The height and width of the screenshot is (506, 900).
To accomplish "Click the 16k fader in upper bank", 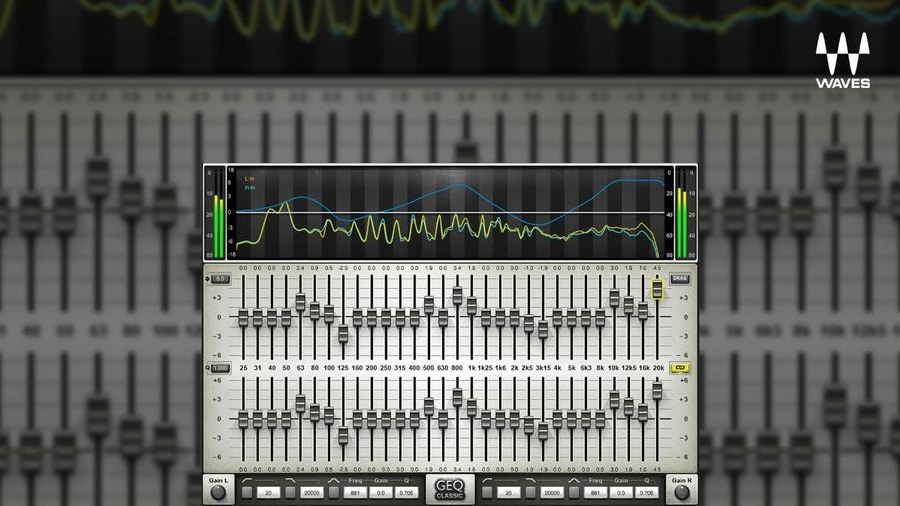I will [643, 311].
